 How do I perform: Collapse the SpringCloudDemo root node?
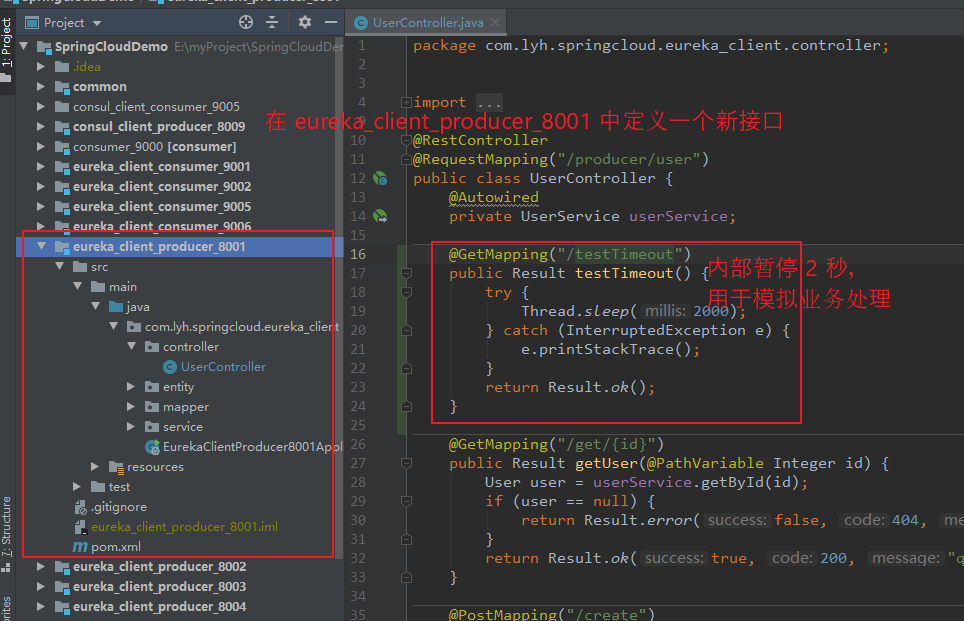click(x=24, y=46)
